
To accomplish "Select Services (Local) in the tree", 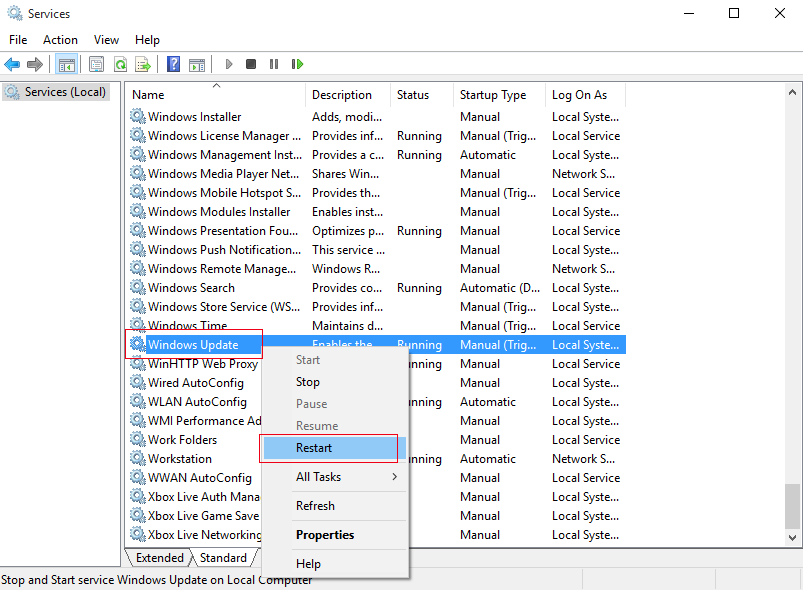I will pyautogui.click(x=56, y=92).
